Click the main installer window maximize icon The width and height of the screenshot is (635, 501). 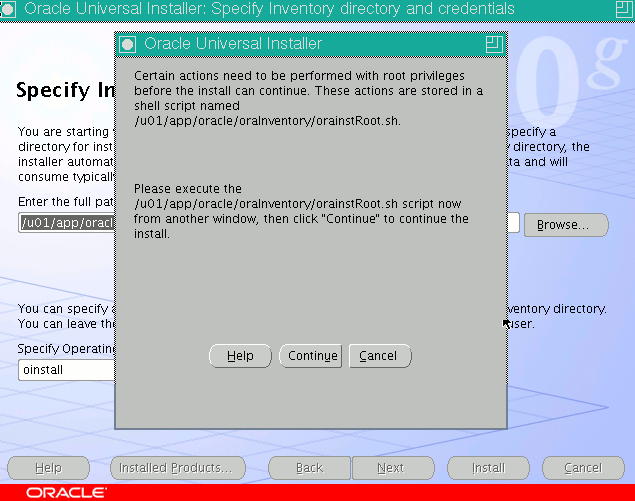coord(624,9)
